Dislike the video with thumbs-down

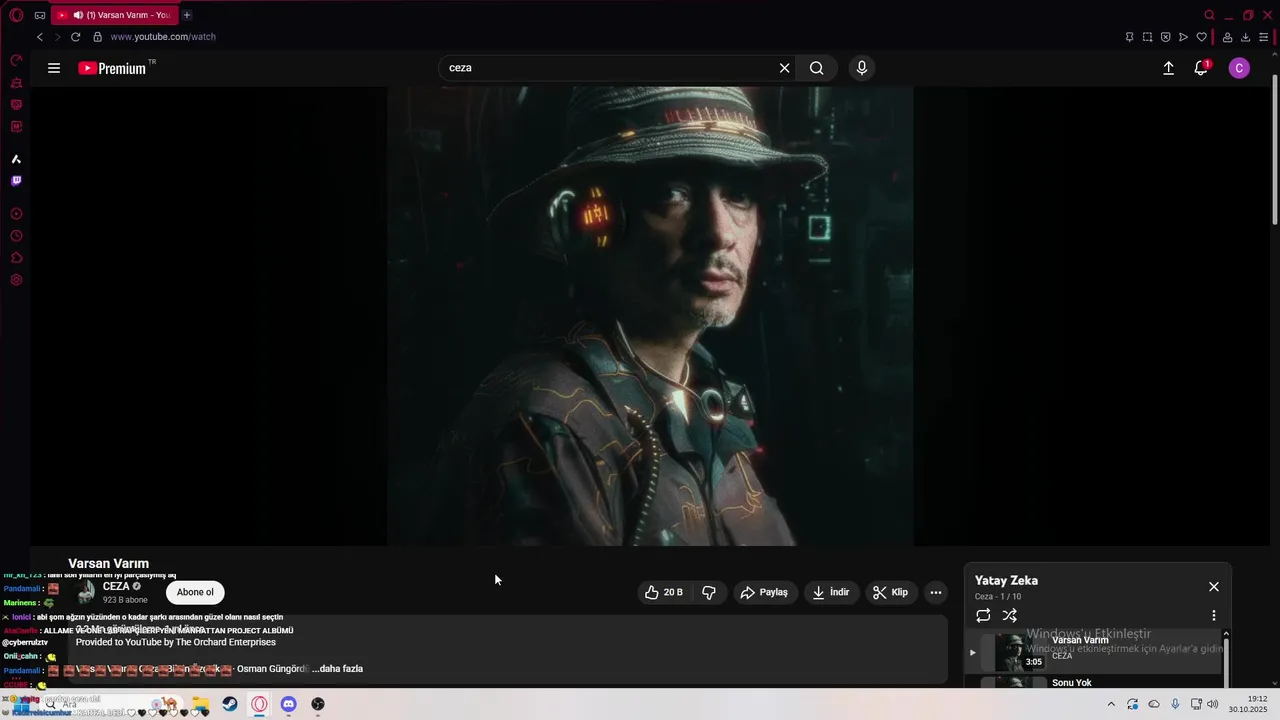pos(709,592)
